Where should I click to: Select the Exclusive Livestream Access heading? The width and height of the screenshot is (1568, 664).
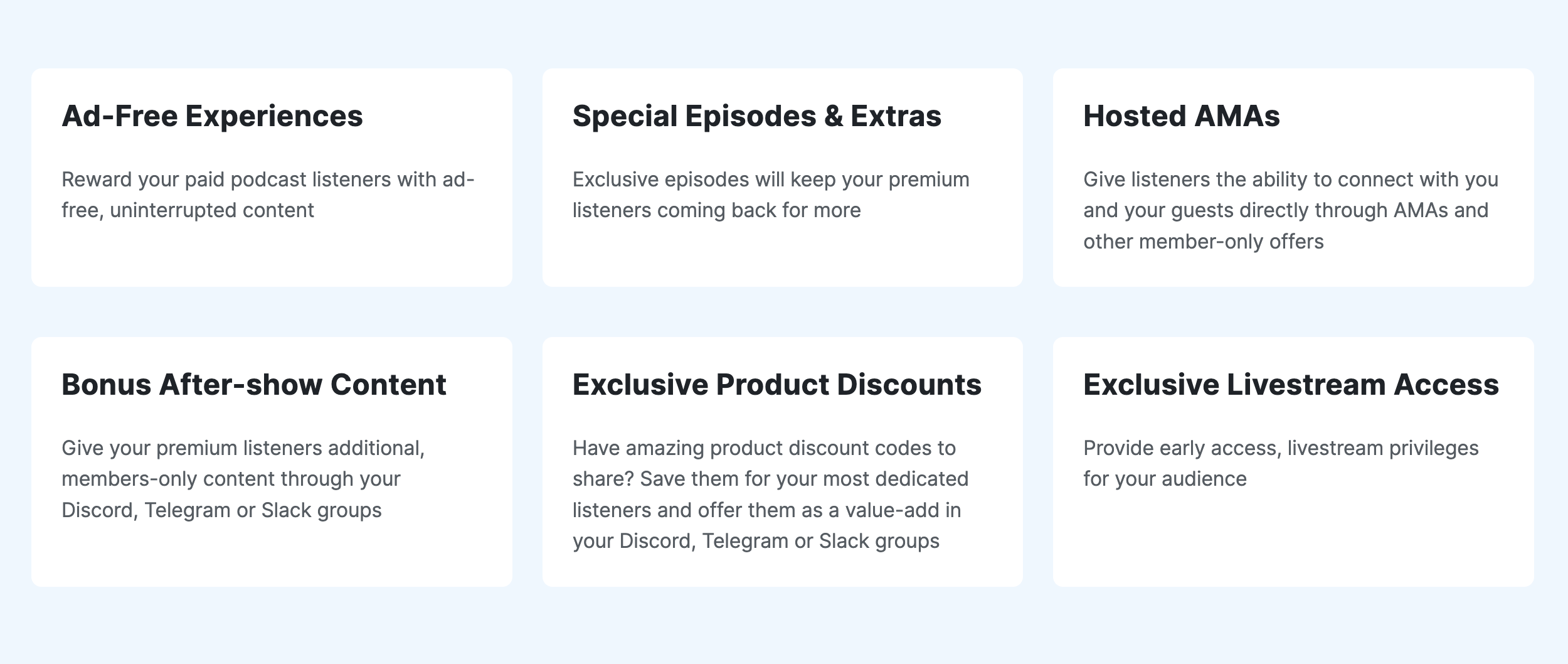tap(1291, 385)
